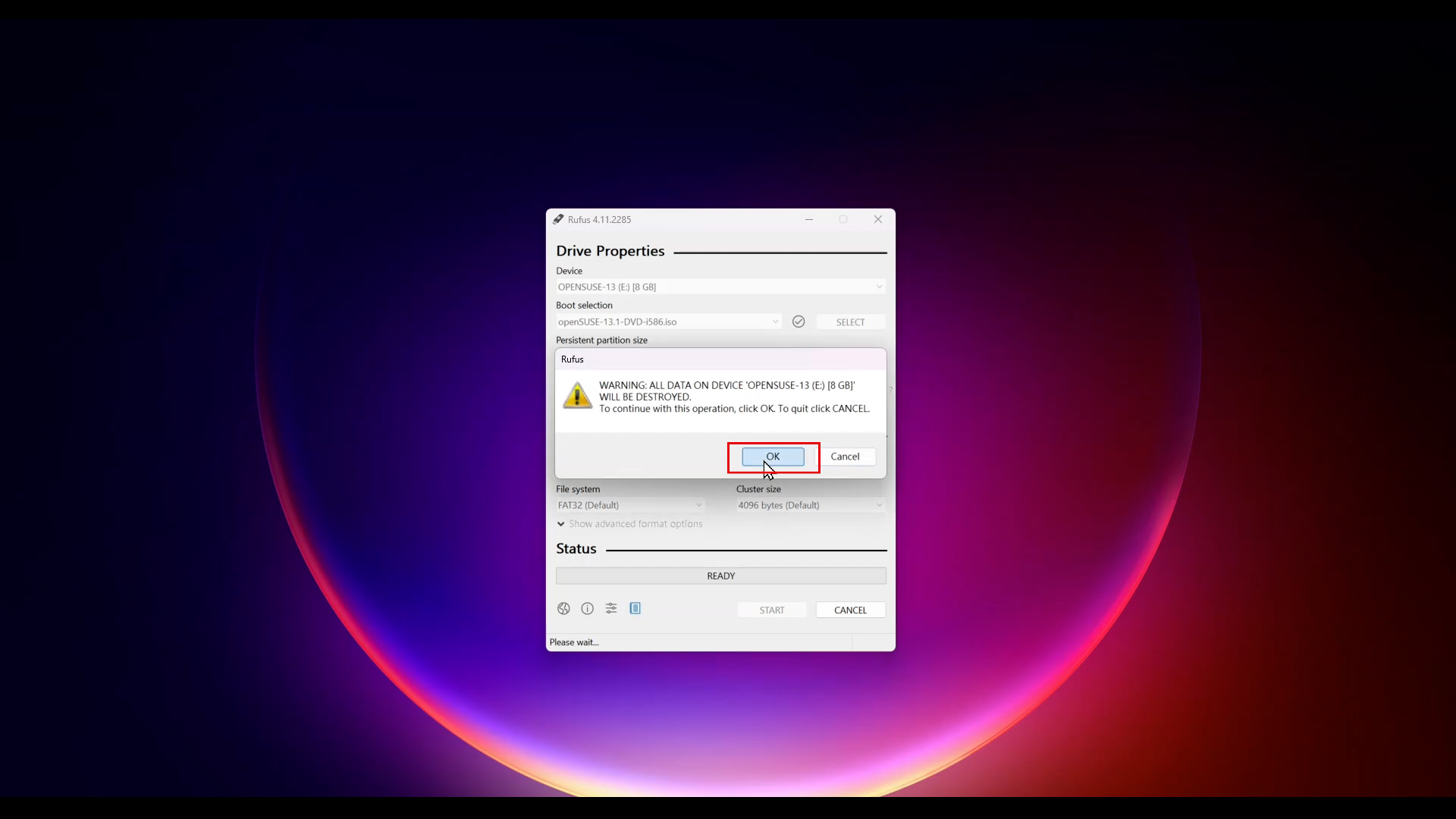Open the Device dropdown OPENSUSE-13

720,287
